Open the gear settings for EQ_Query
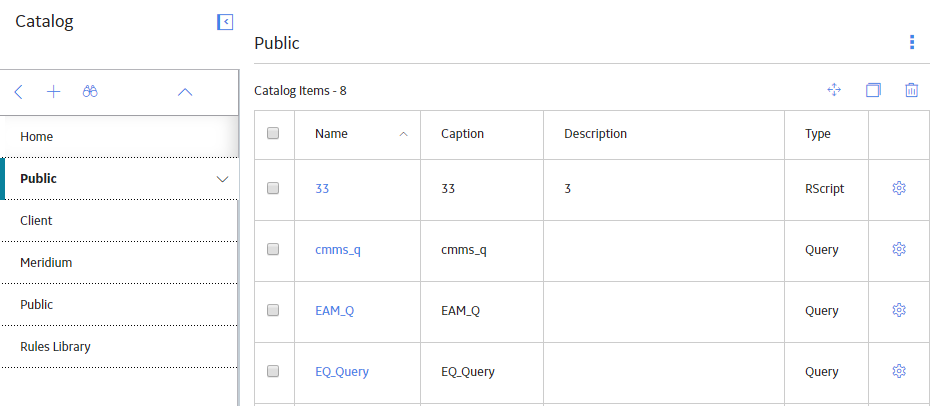This screenshot has width=944, height=406. pos(899,370)
